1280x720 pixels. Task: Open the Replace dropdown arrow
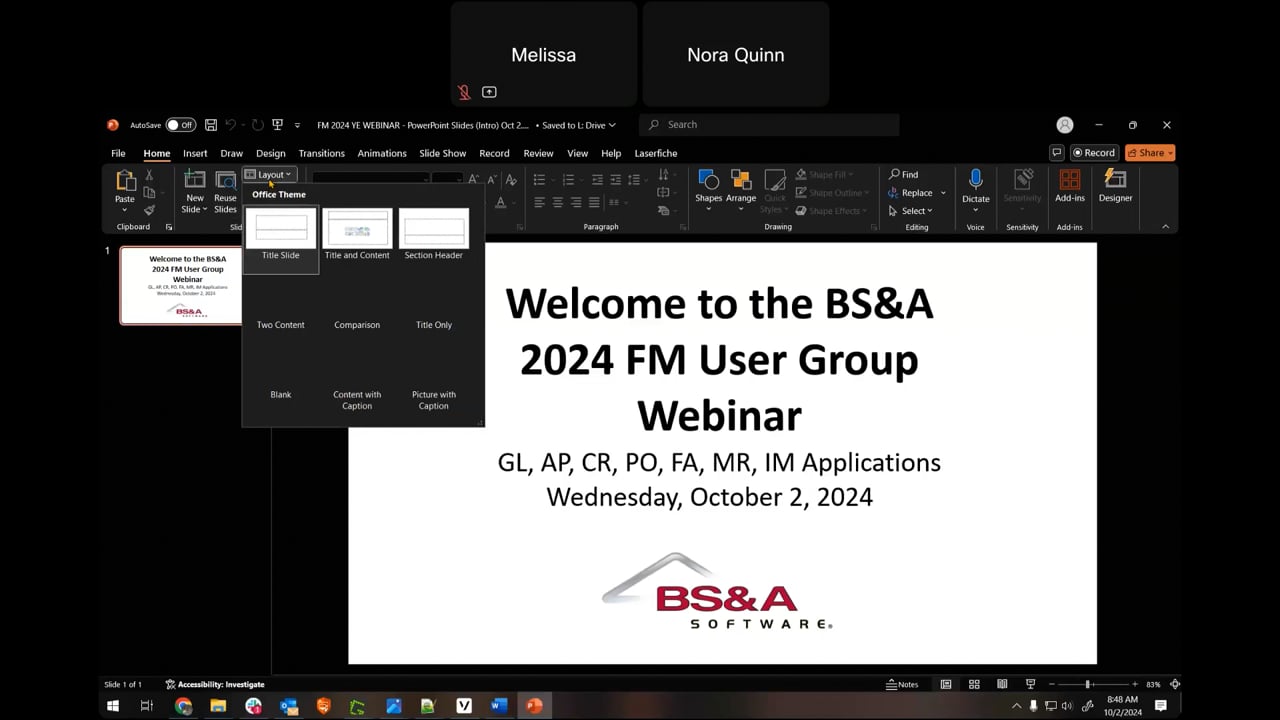click(943, 193)
